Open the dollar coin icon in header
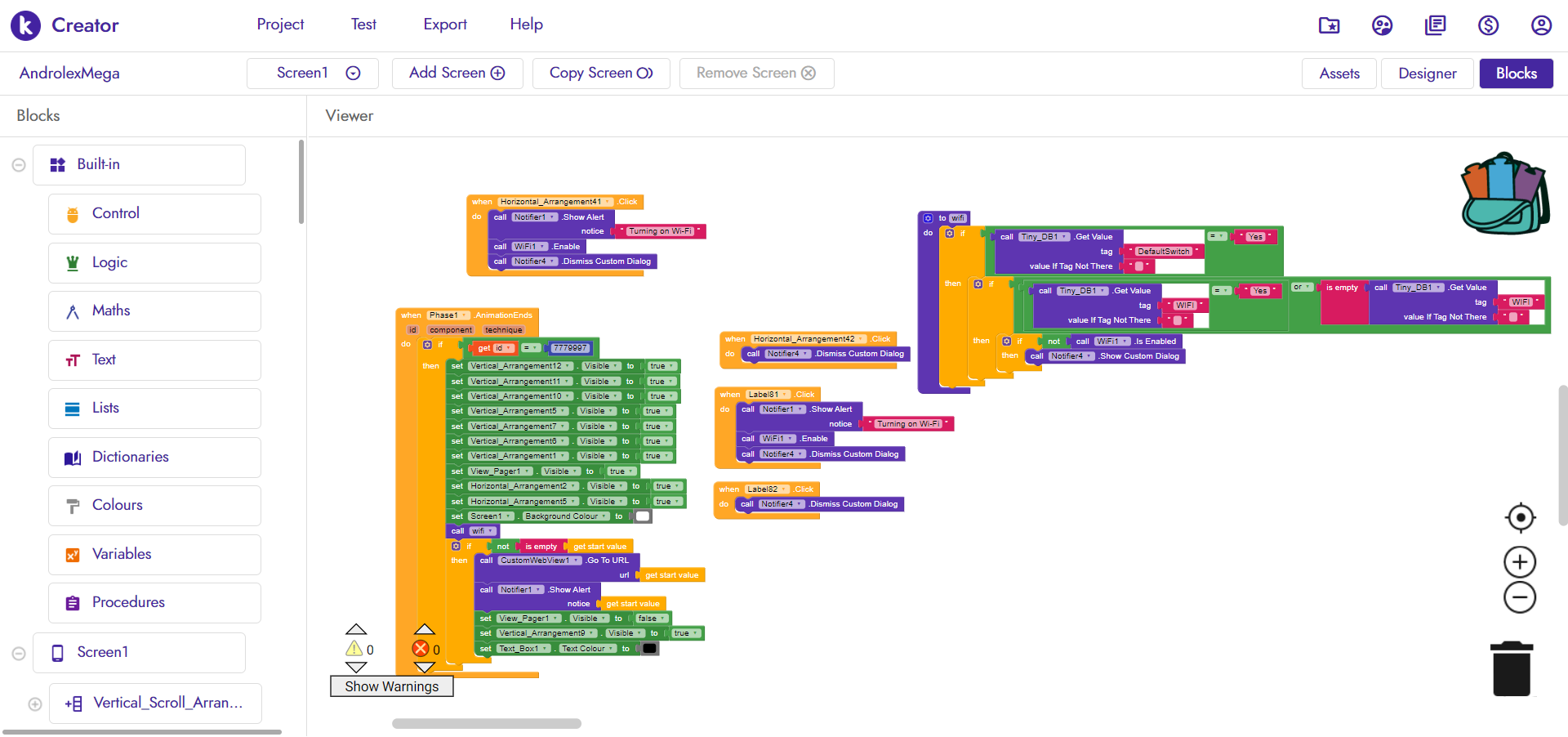Screen dimensions: 1568x737 point(1488,25)
